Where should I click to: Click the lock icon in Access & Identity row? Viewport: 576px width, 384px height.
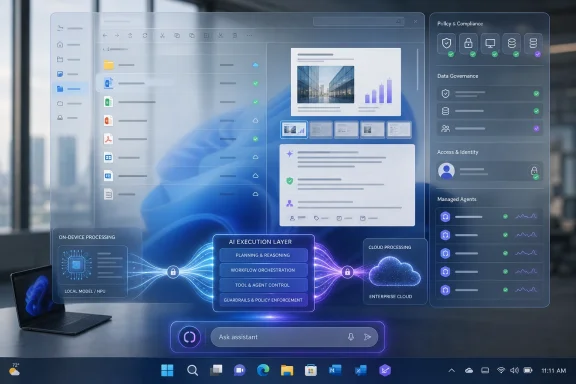534,171
